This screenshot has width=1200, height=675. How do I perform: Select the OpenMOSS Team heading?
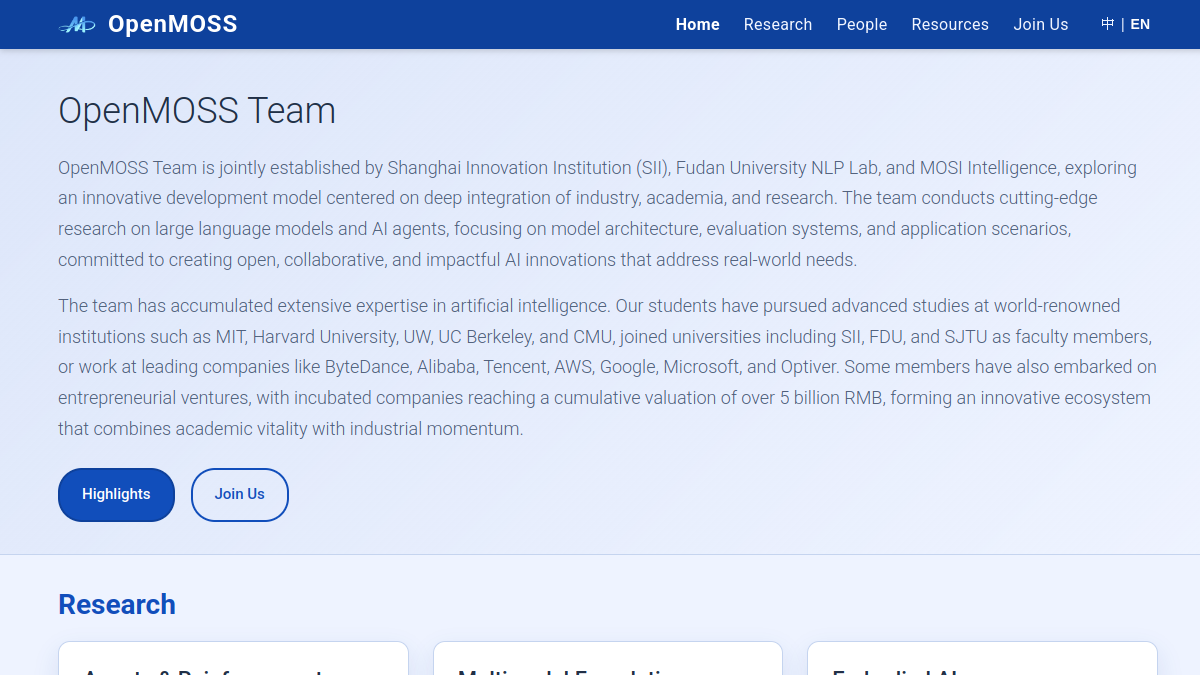tap(197, 110)
